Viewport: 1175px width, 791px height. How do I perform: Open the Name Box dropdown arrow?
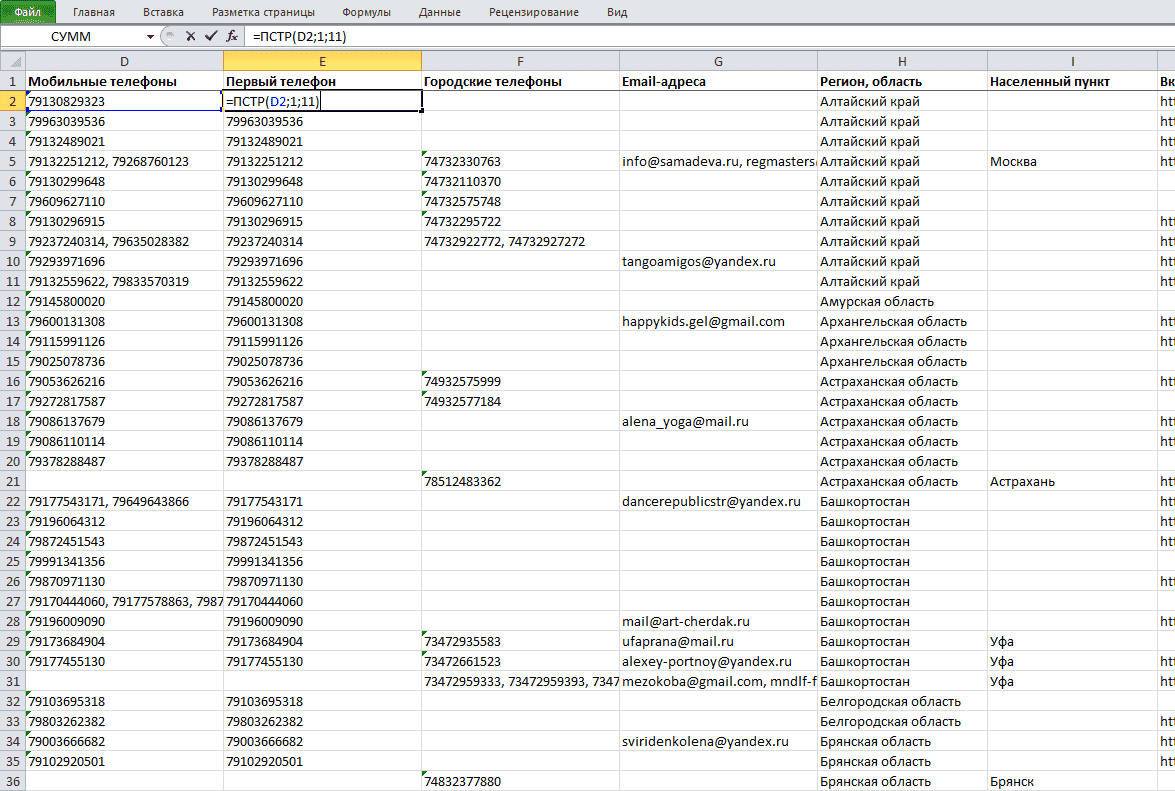151,37
